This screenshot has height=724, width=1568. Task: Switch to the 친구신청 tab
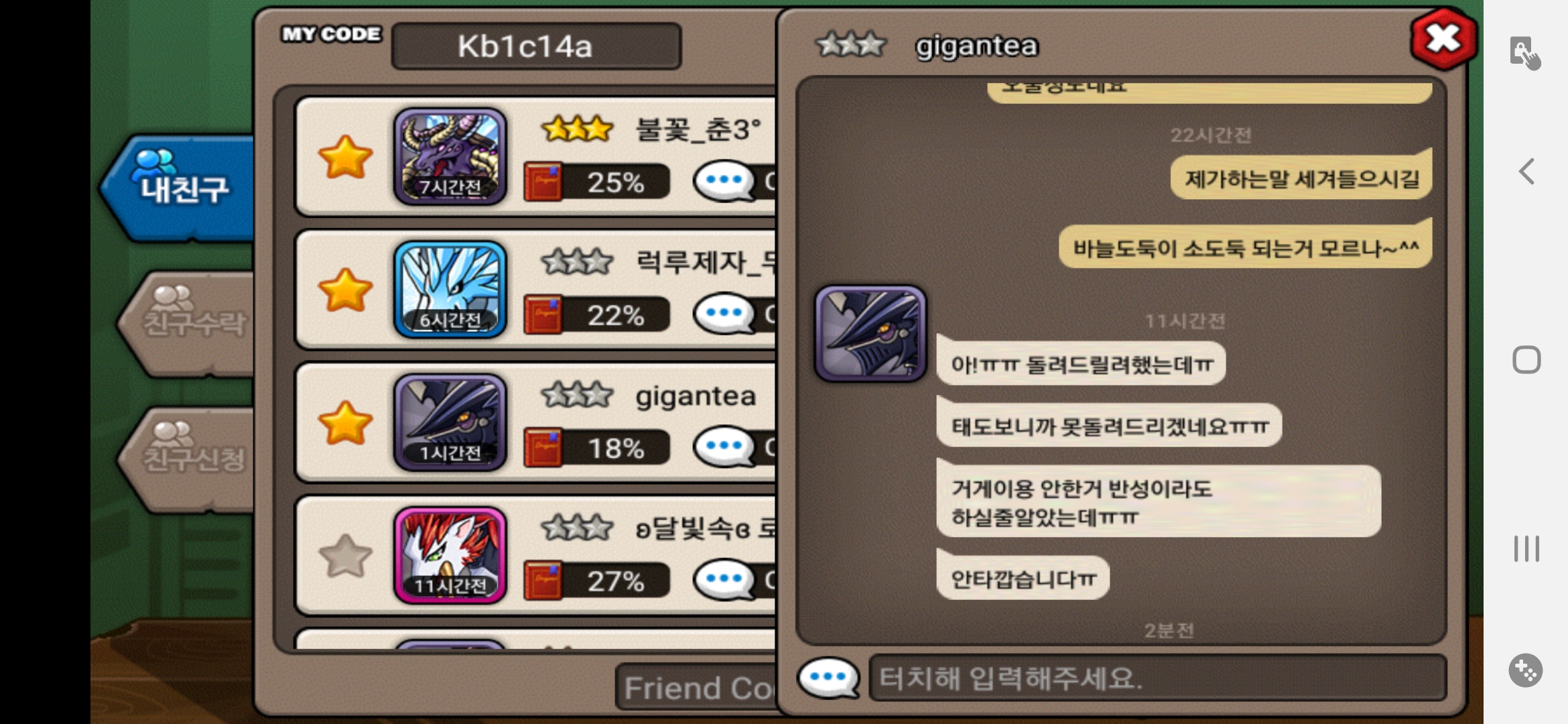pyautogui.click(x=188, y=458)
